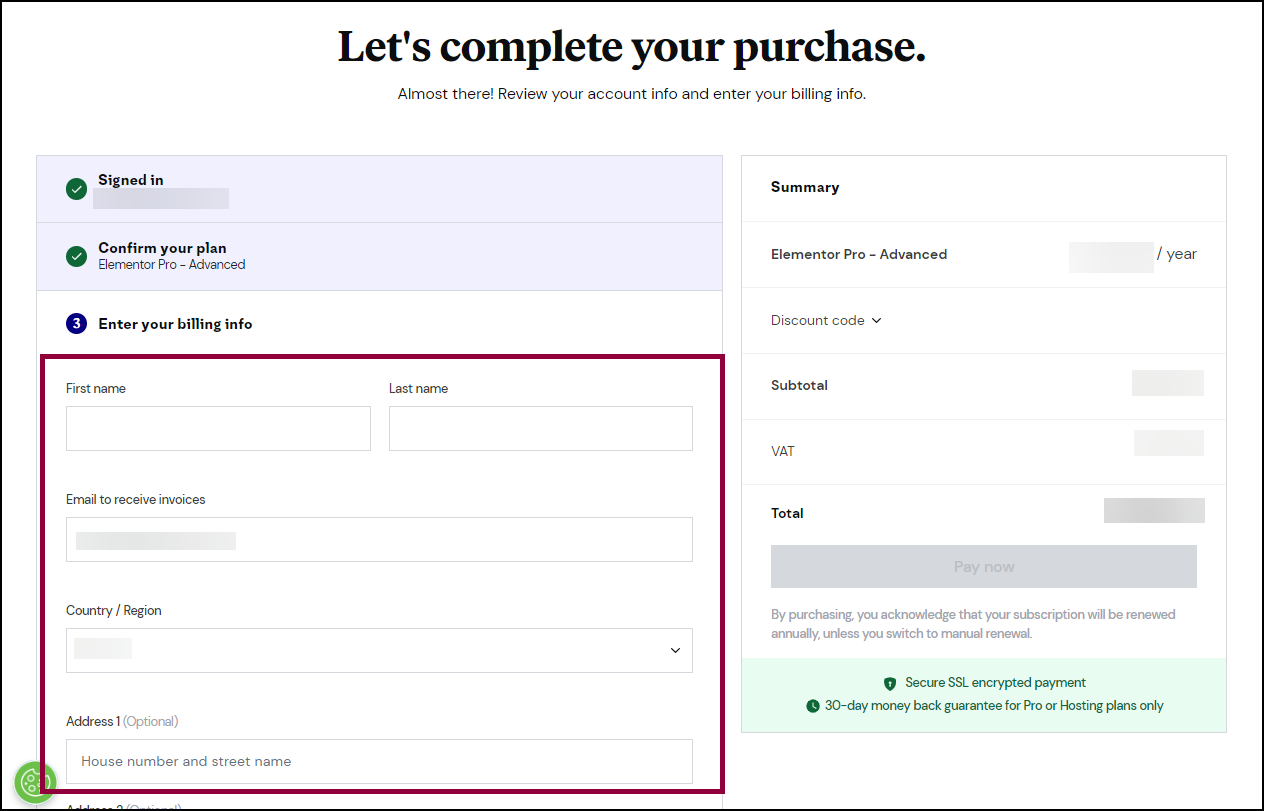
Task: Focus the Last name input field
Action: coord(541,428)
